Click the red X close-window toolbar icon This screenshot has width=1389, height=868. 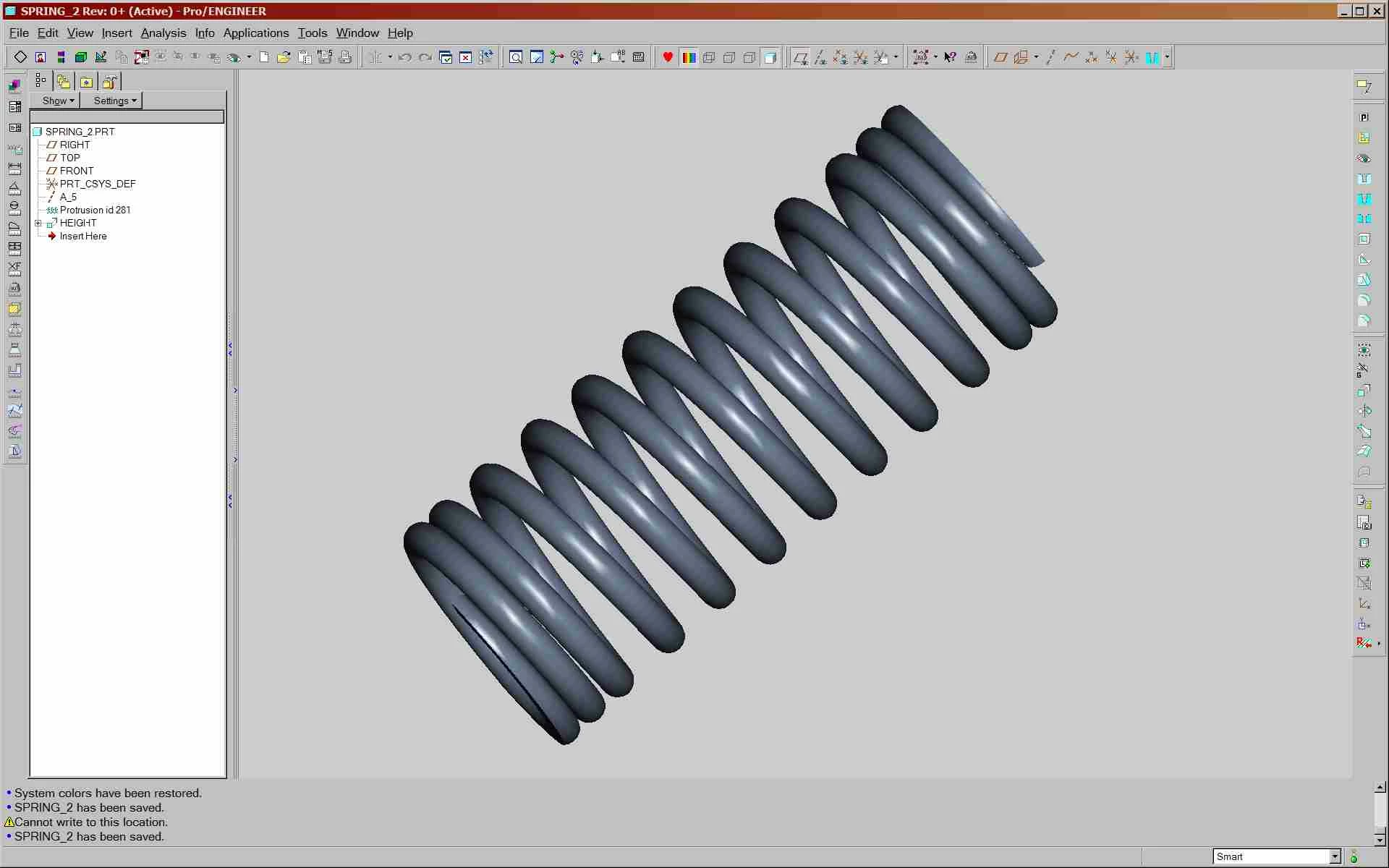click(466, 57)
